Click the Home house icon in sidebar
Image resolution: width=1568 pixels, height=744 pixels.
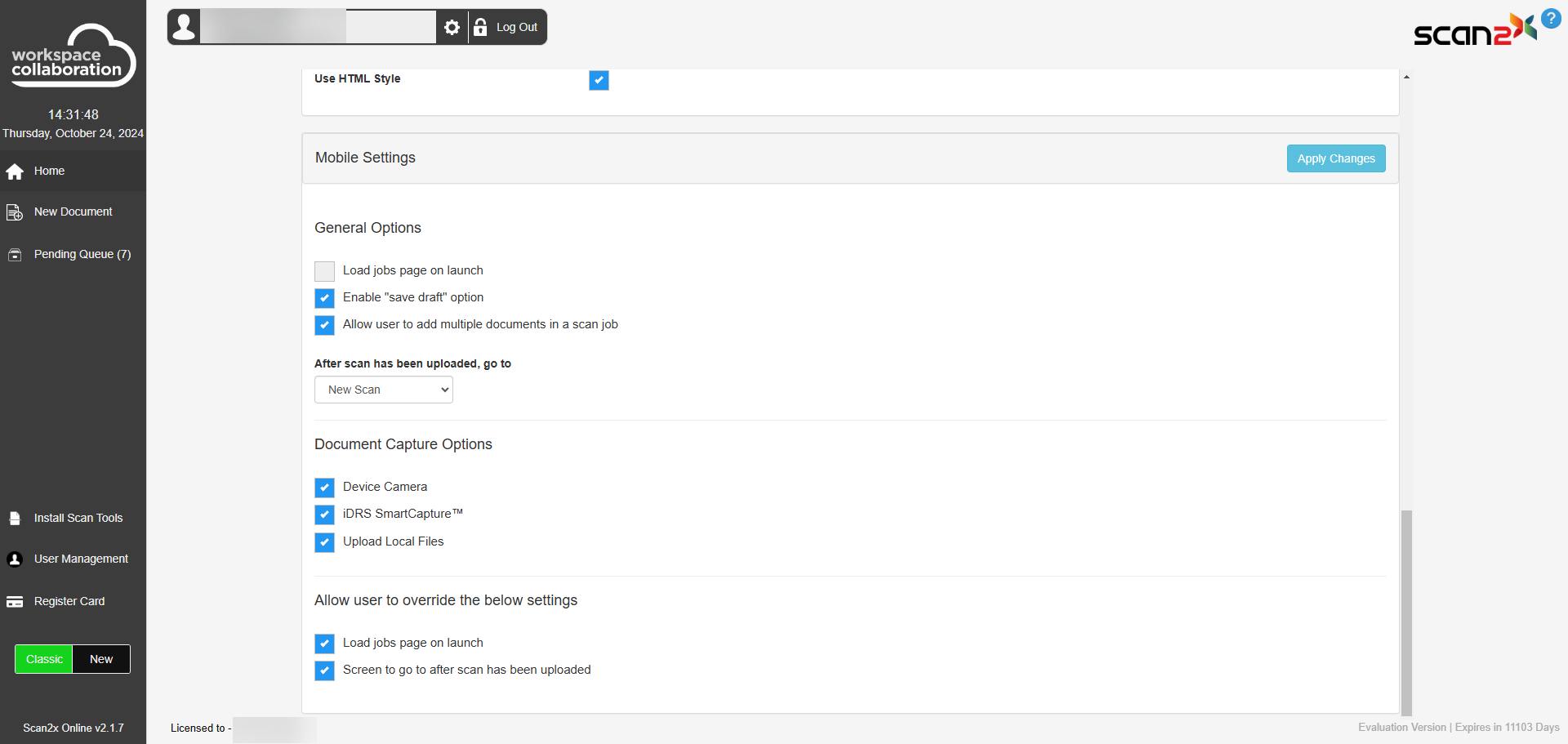pos(15,172)
